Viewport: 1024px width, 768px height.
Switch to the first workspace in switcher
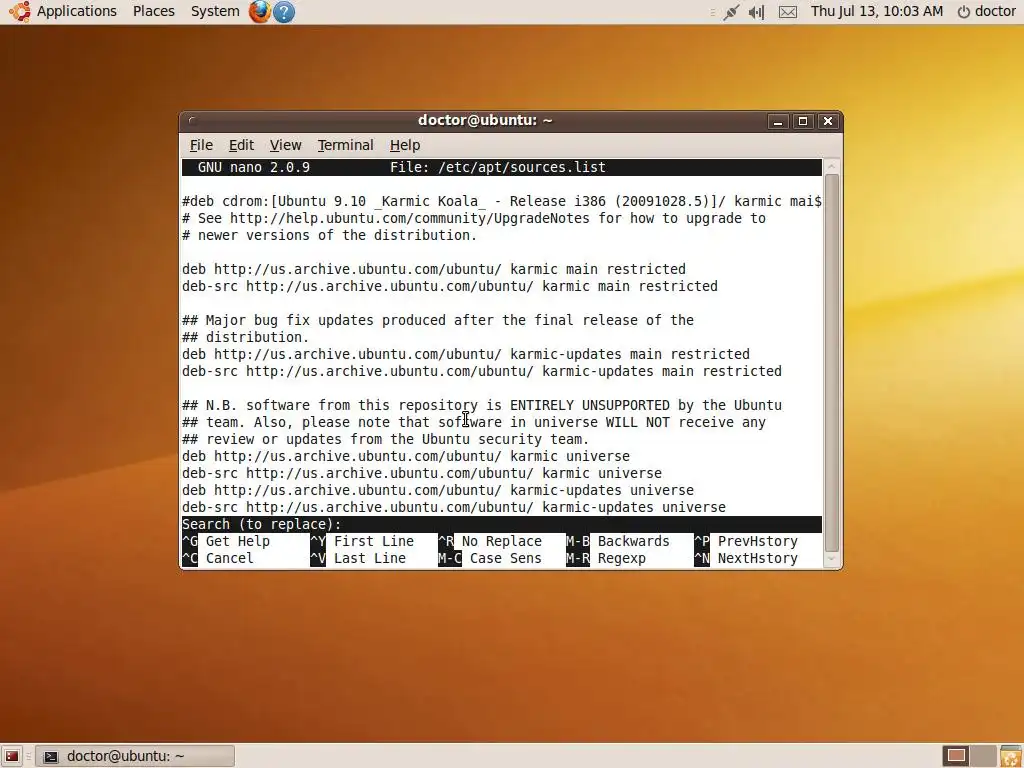tap(956, 756)
